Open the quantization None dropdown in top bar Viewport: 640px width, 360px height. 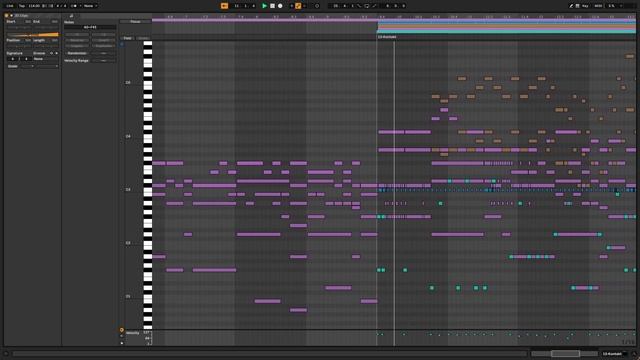click(x=90, y=6)
